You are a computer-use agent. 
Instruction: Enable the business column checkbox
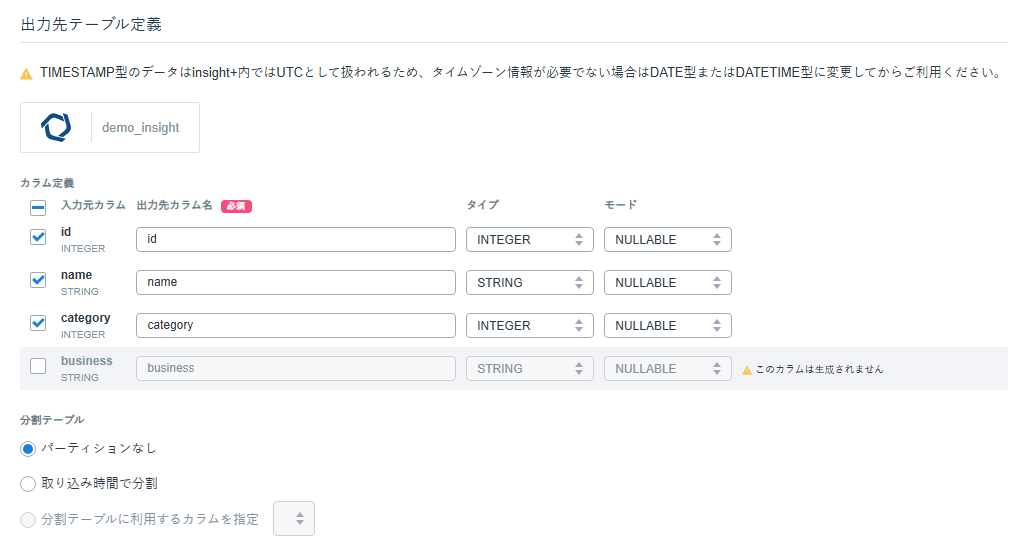pos(38,366)
